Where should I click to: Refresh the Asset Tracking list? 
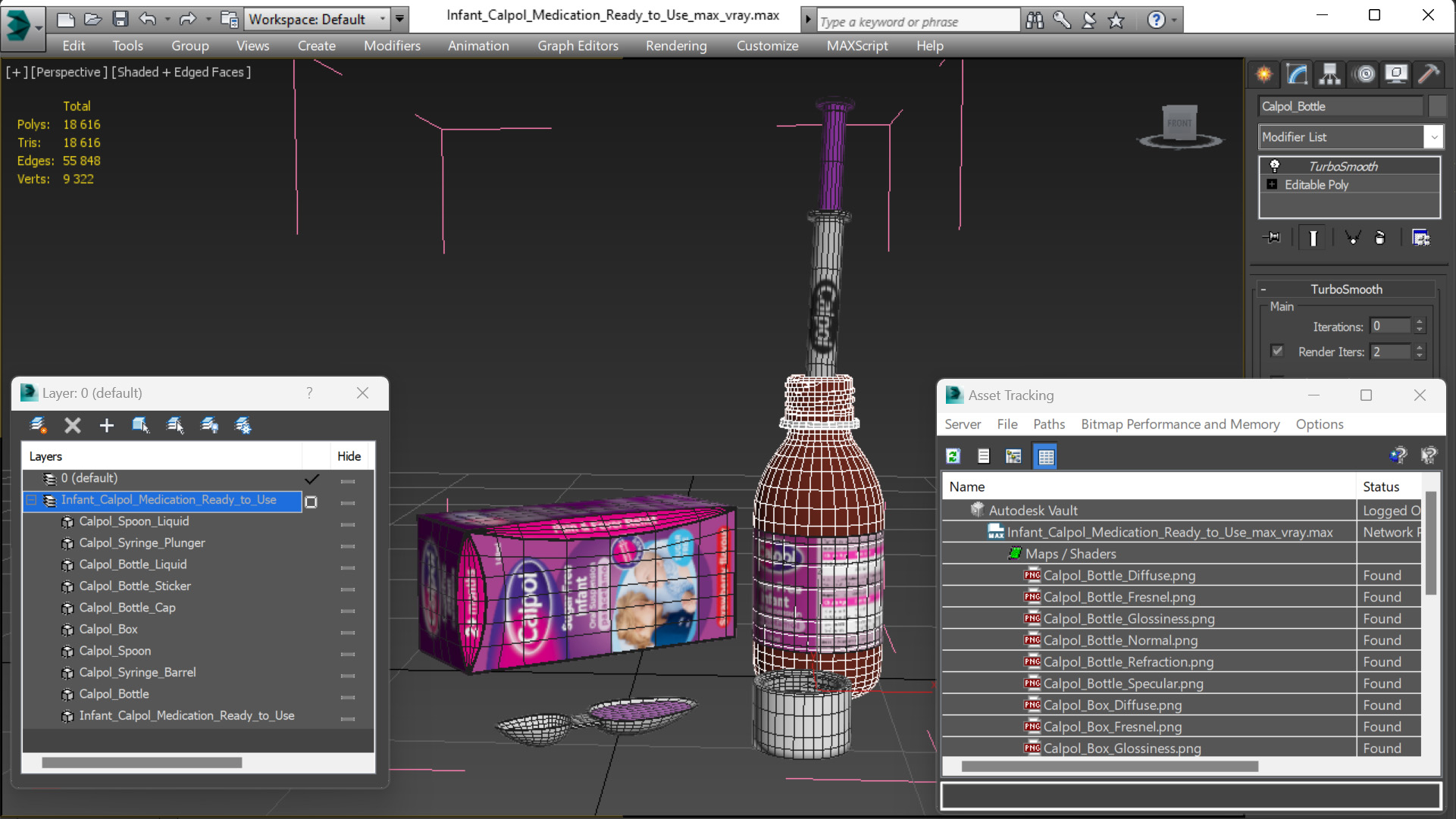[x=953, y=456]
